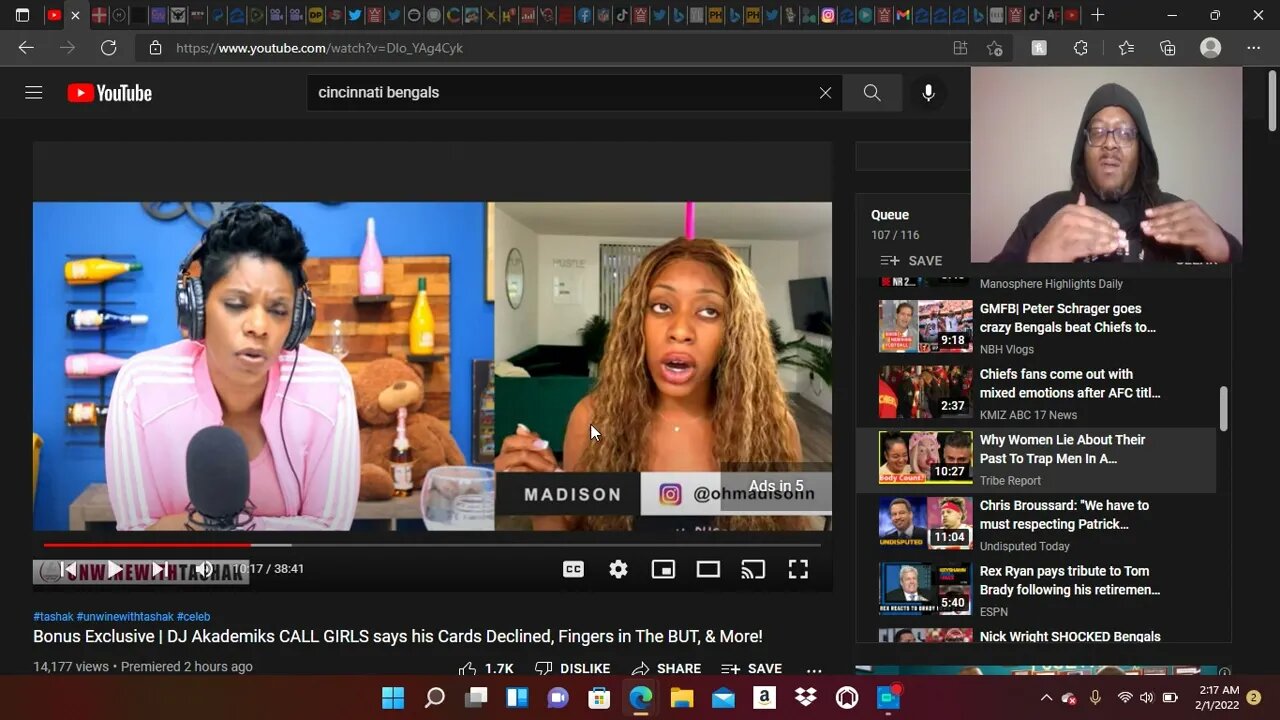Open Nick Wright SHOCKED Bengals video
Screen dimensions: 1280x720
point(1037,636)
